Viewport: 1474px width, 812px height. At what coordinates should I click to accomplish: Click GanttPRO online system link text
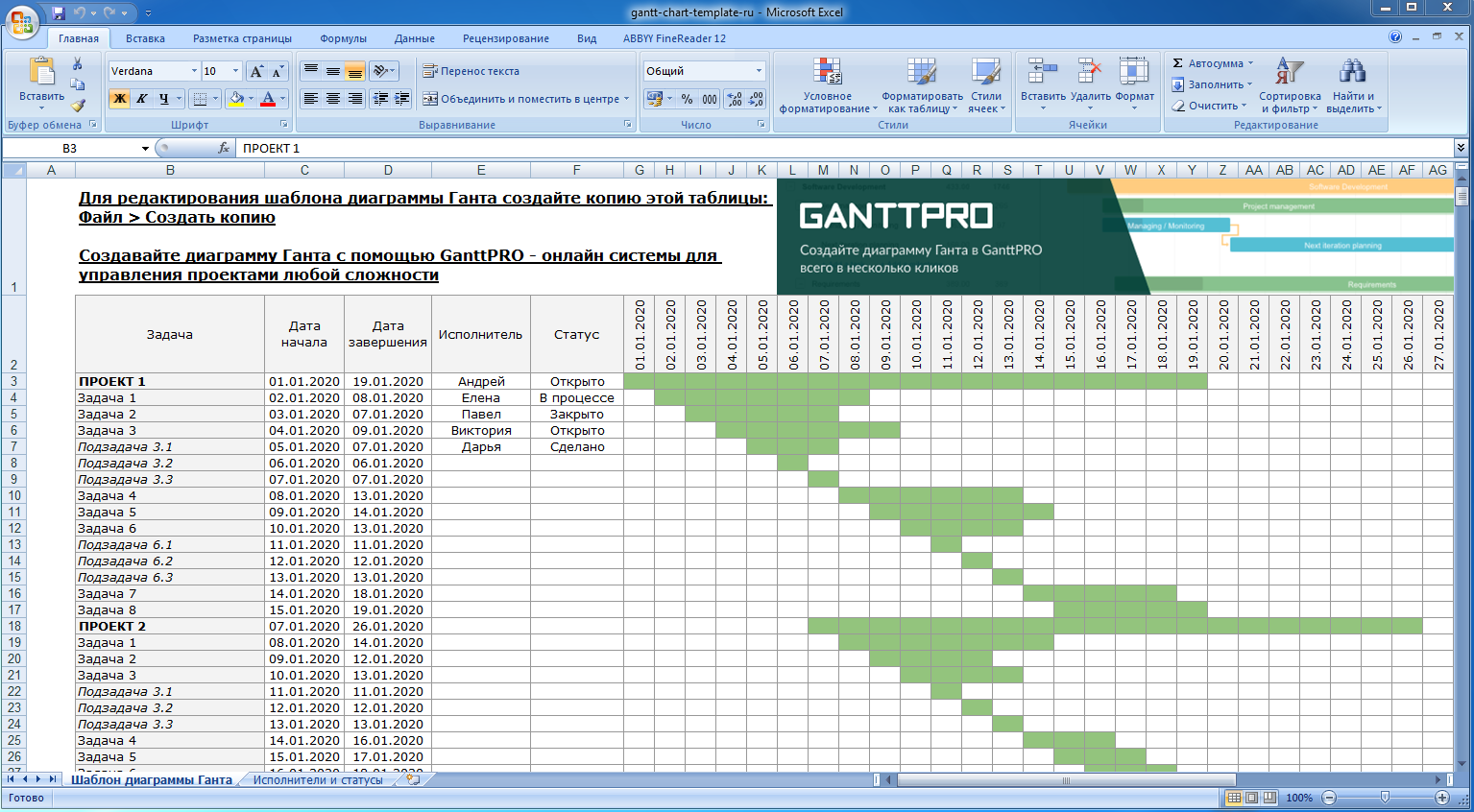399,265
